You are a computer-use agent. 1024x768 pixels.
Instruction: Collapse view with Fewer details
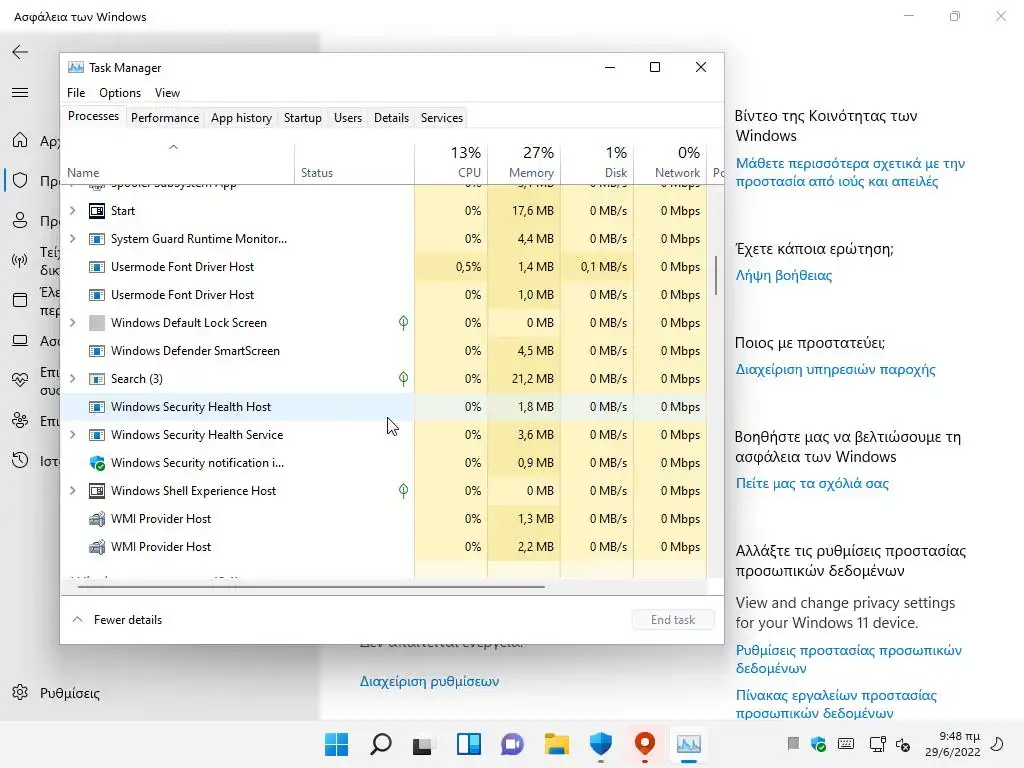click(117, 620)
